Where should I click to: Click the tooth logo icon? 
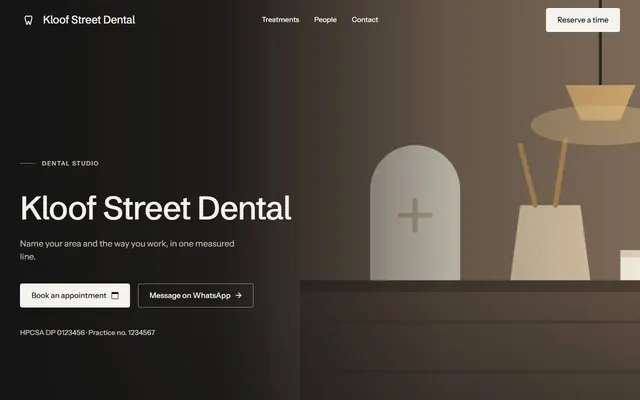point(28,20)
